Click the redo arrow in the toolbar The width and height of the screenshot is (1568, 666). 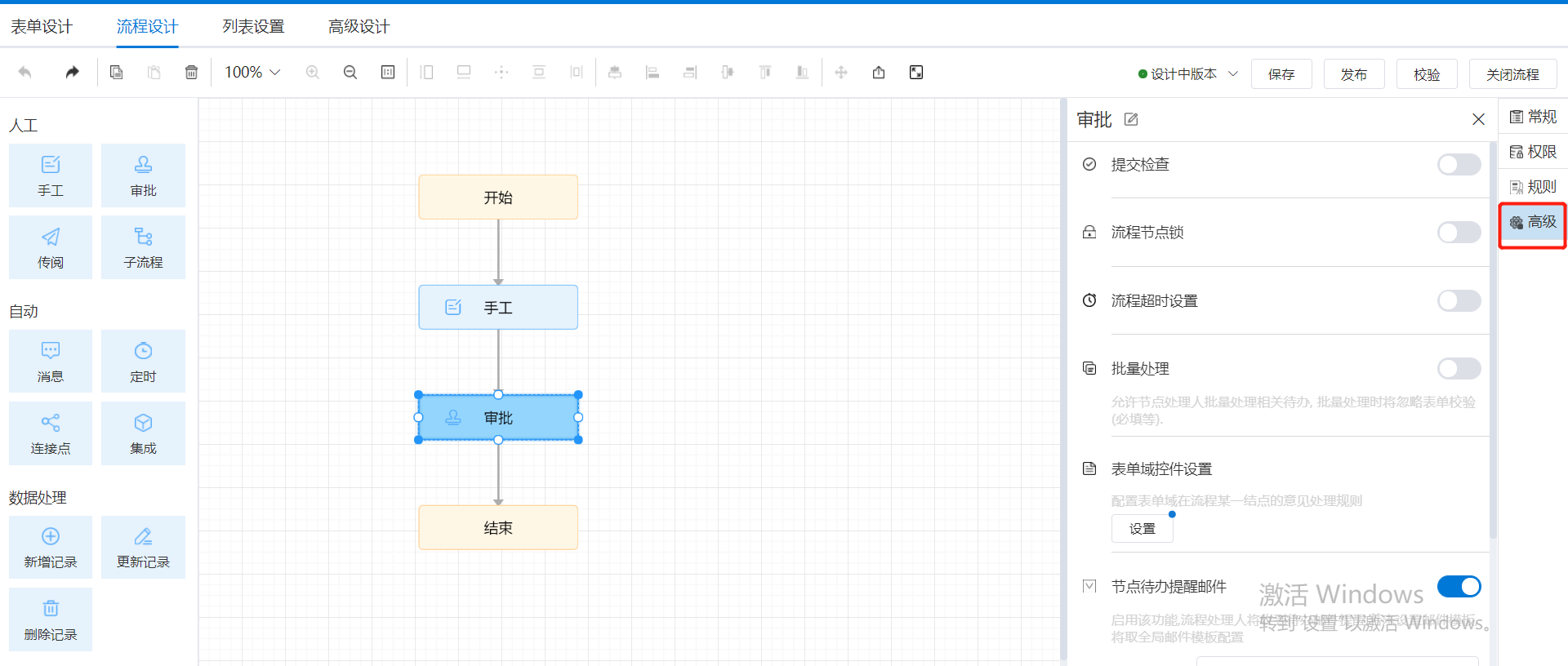tap(73, 73)
